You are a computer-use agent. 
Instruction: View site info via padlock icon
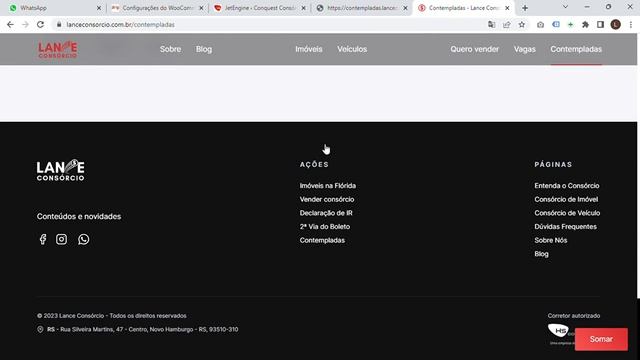[59, 24]
